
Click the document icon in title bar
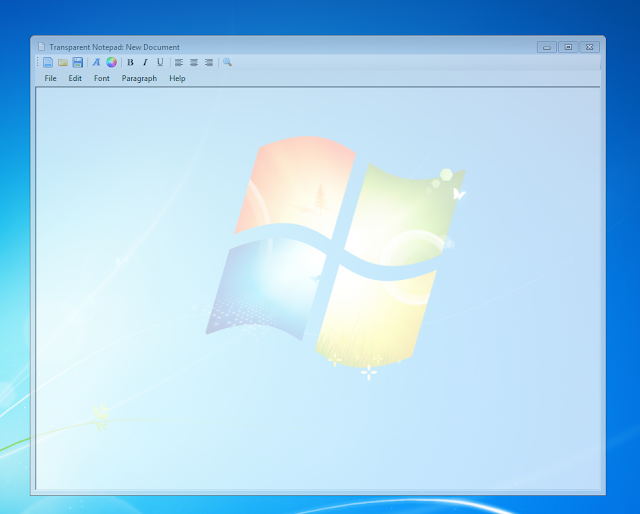pyautogui.click(x=41, y=47)
